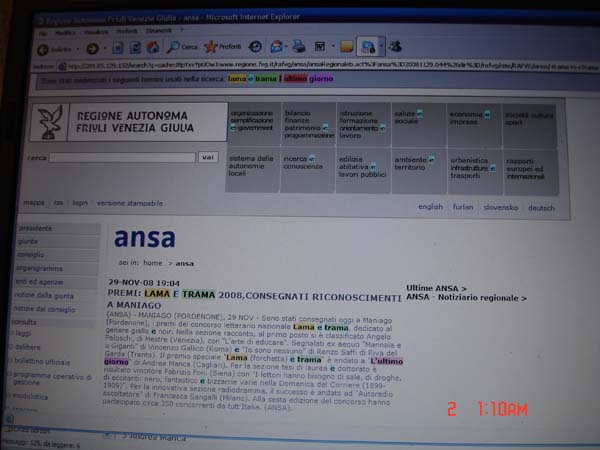
Task: Switch site language to slovensko
Action: tap(501, 207)
